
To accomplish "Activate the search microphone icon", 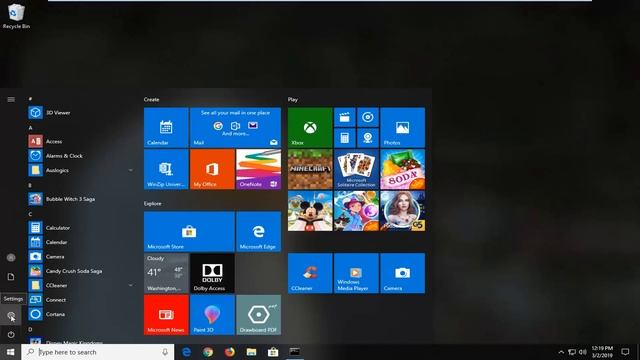I will pyautogui.click(x=165, y=352).
